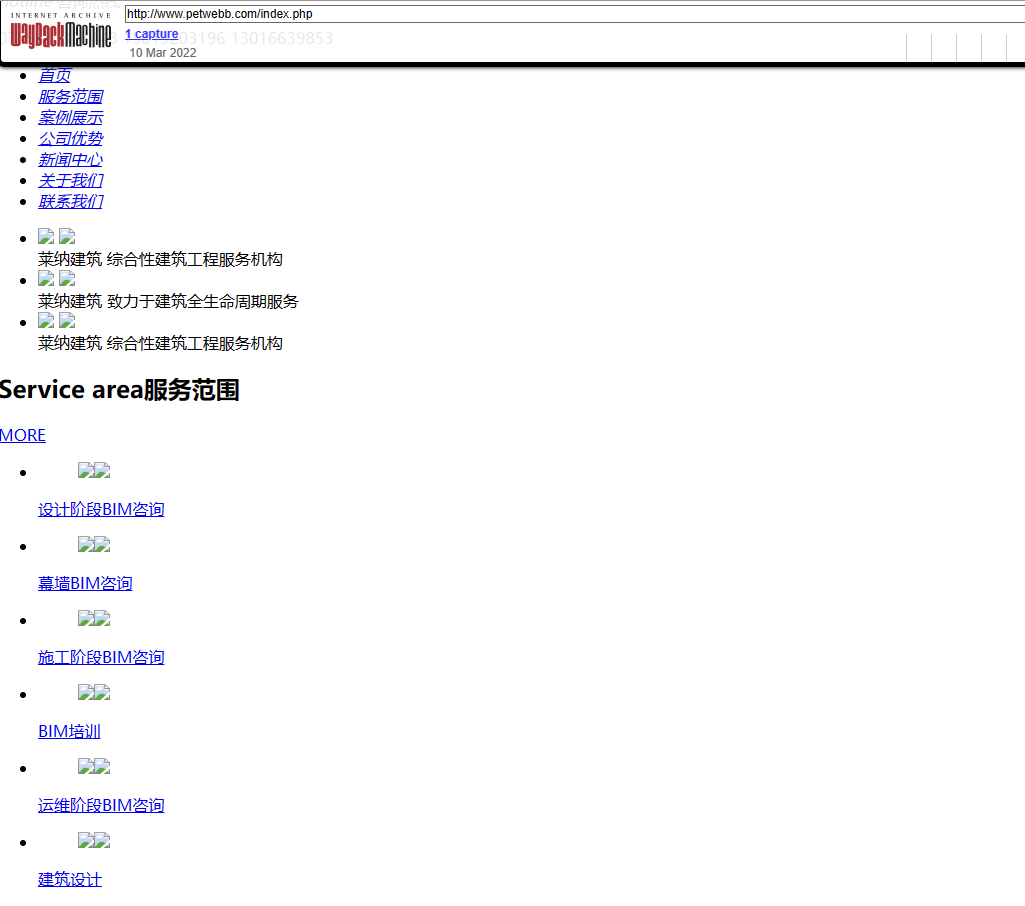Click MORE under Service area heading
Viewport: 1025px width, 906px height.
(23, 435)
